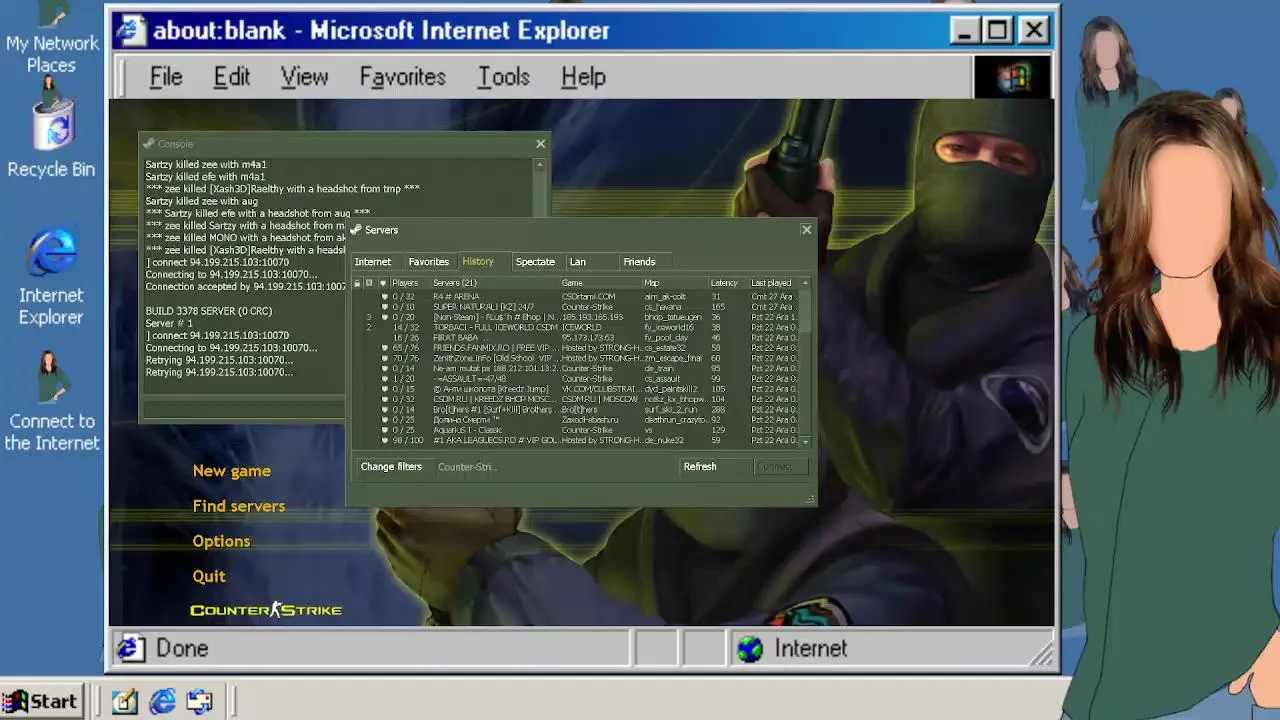Click the padlock password column header icon

pyautogui.click(x=357, y=283)
